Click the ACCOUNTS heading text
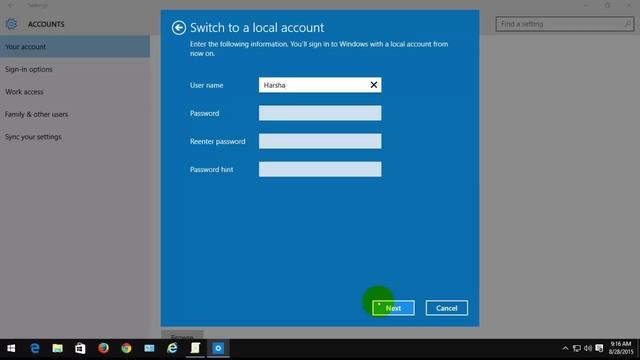The image size is (640, 360). click(46, 24)
